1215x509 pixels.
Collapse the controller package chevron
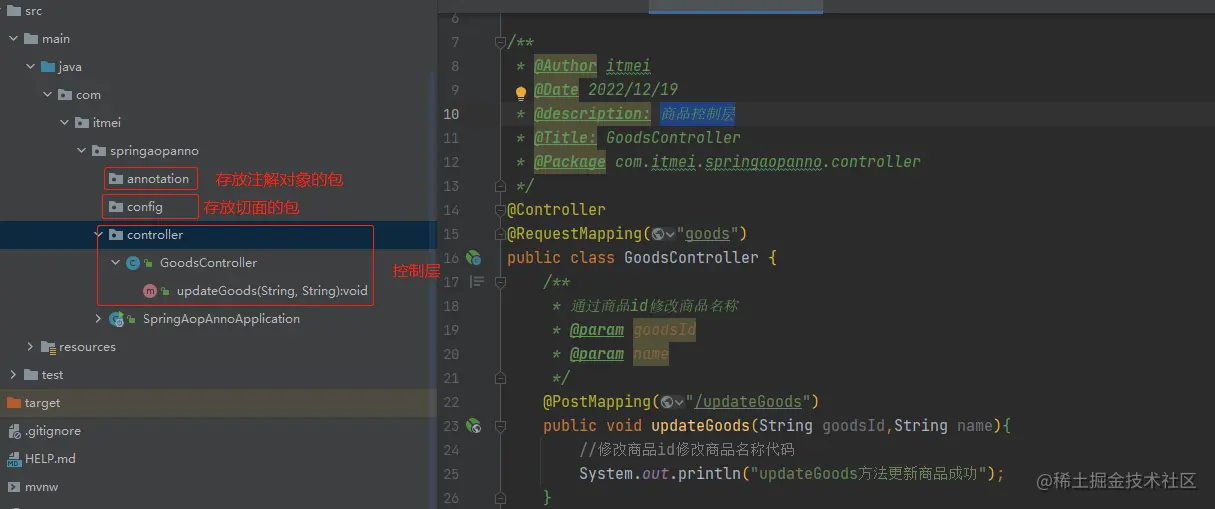point(99,235)
